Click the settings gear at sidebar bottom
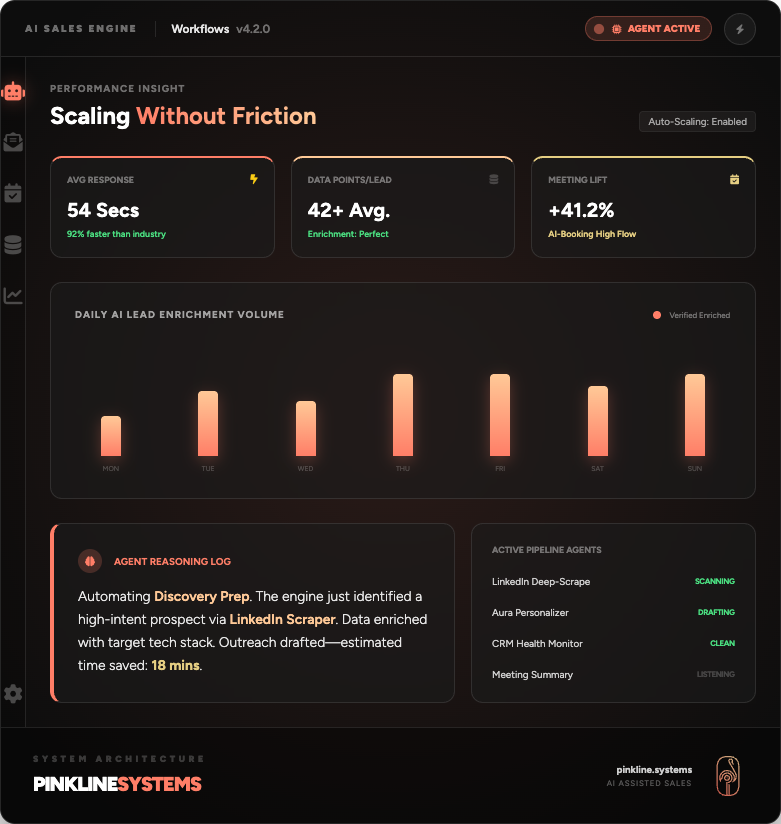The width and height of the screenshot is (781, 824). click(13, 693)
